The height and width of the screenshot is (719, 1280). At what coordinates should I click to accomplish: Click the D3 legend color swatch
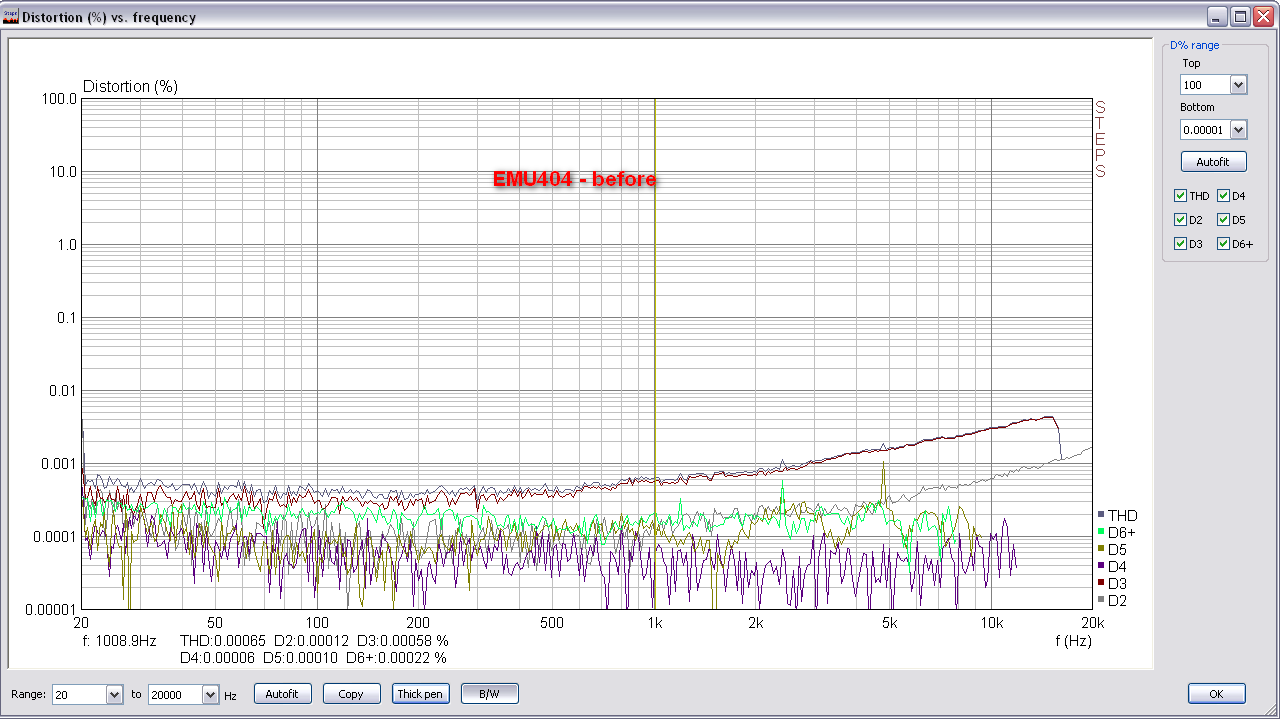tap(1100, 583)
